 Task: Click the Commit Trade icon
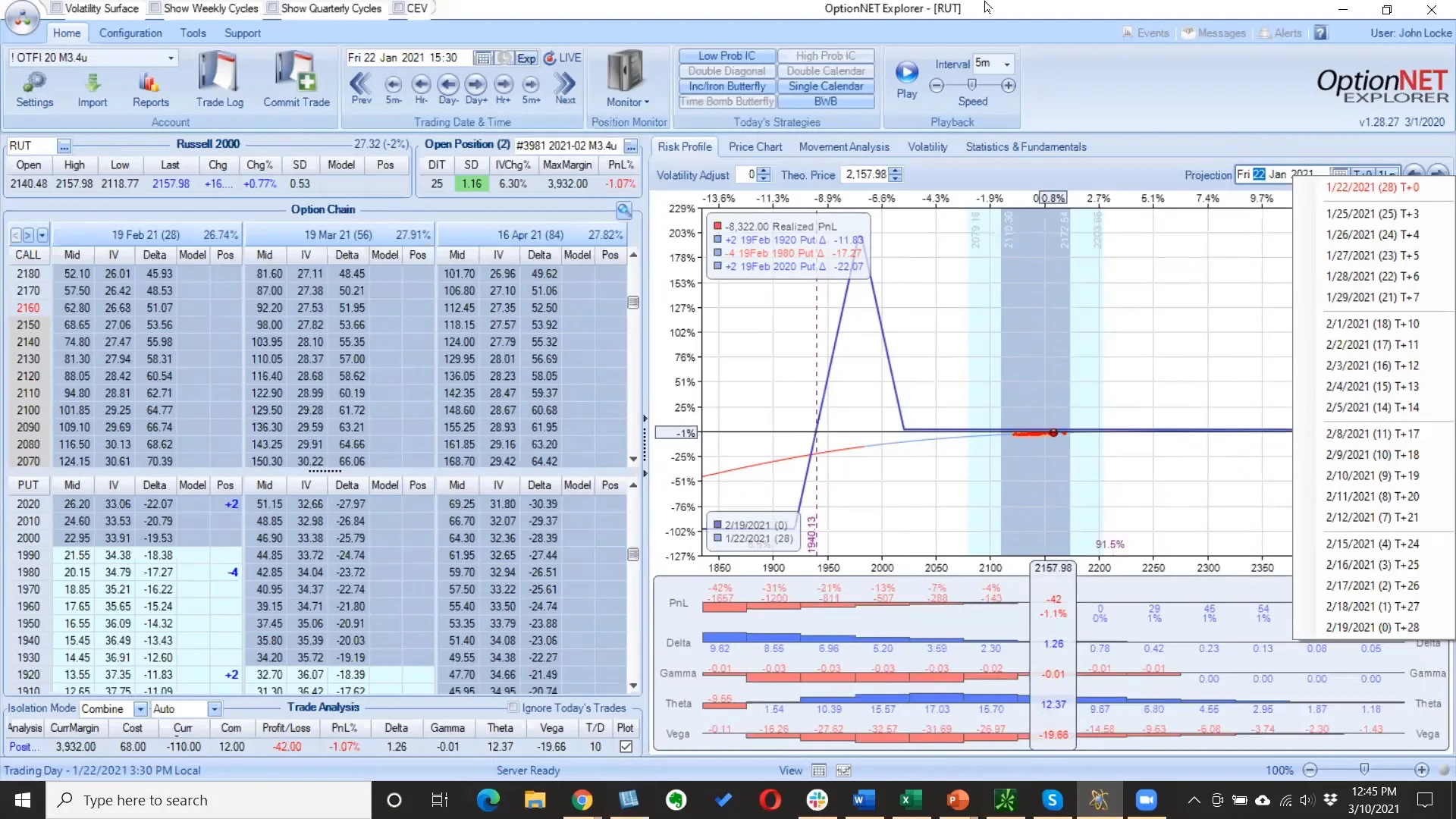pyautogui.click(x=297, y=80)
